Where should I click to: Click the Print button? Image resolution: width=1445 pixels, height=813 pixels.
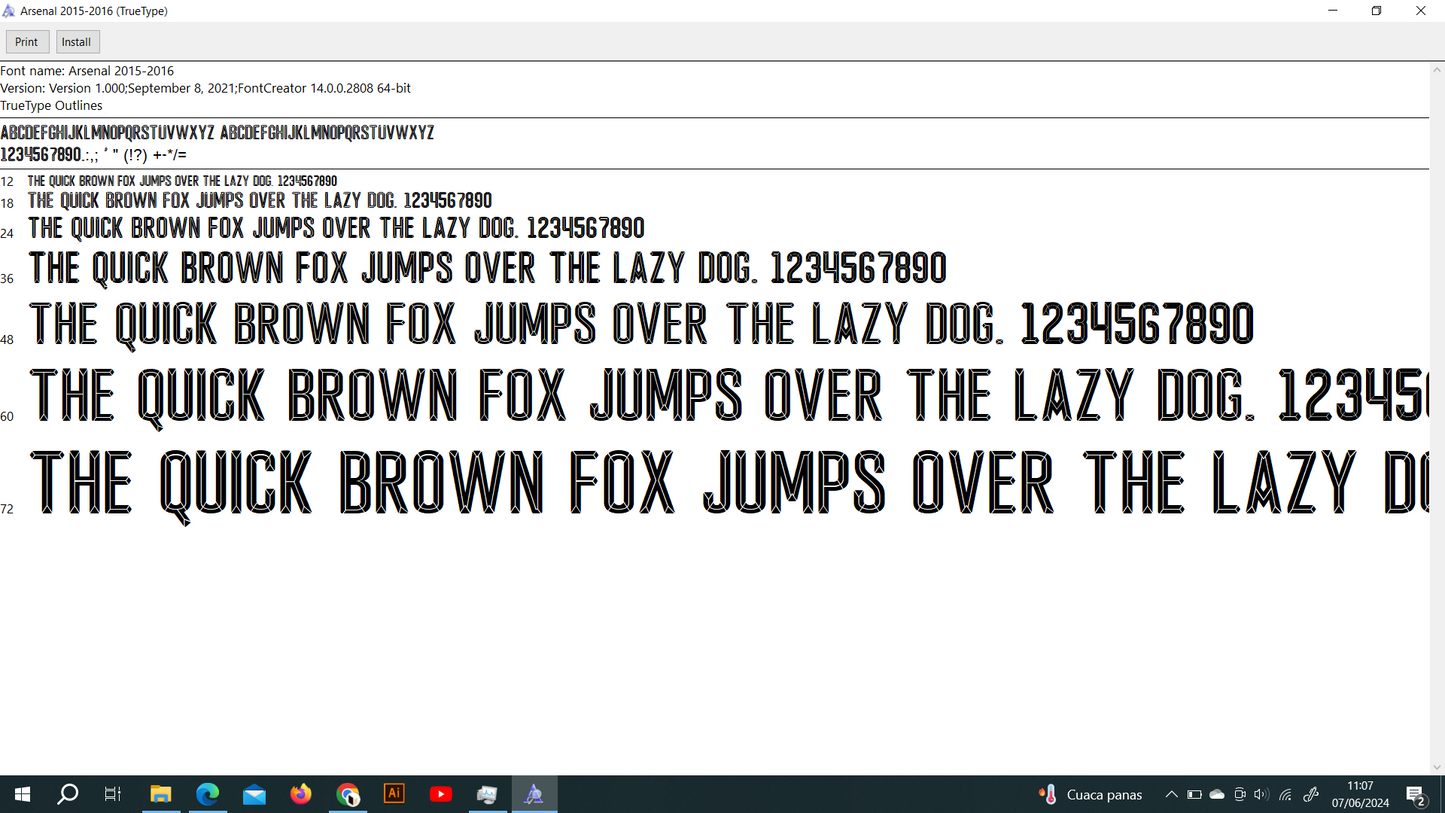click(27, 41)
